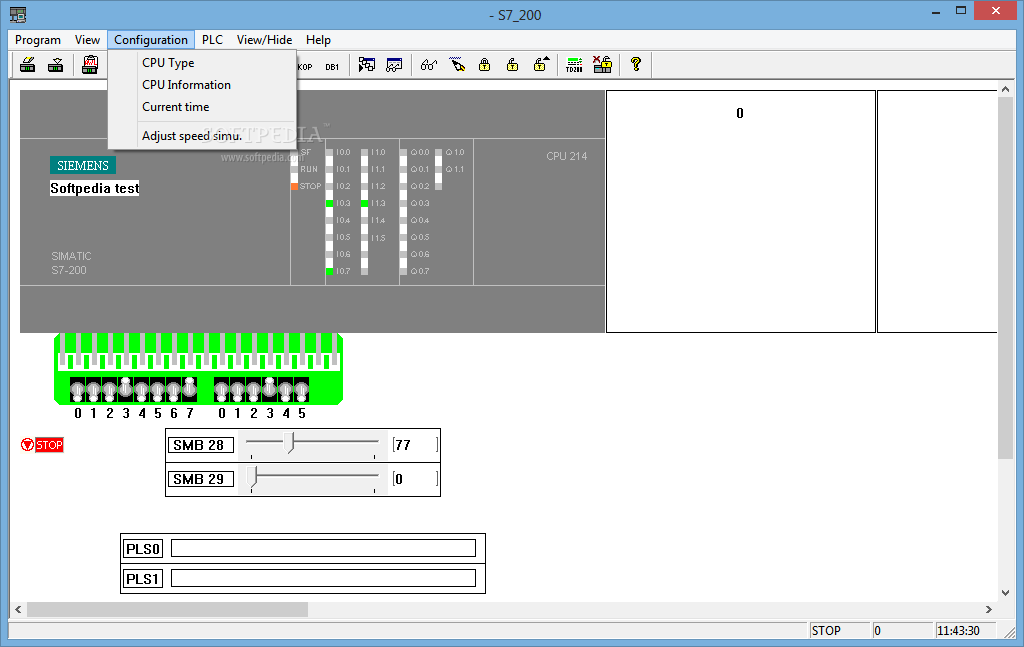Click the closed padlock force icon
The width and height of the screenshot is (1024, 647).
pos(485,65)
